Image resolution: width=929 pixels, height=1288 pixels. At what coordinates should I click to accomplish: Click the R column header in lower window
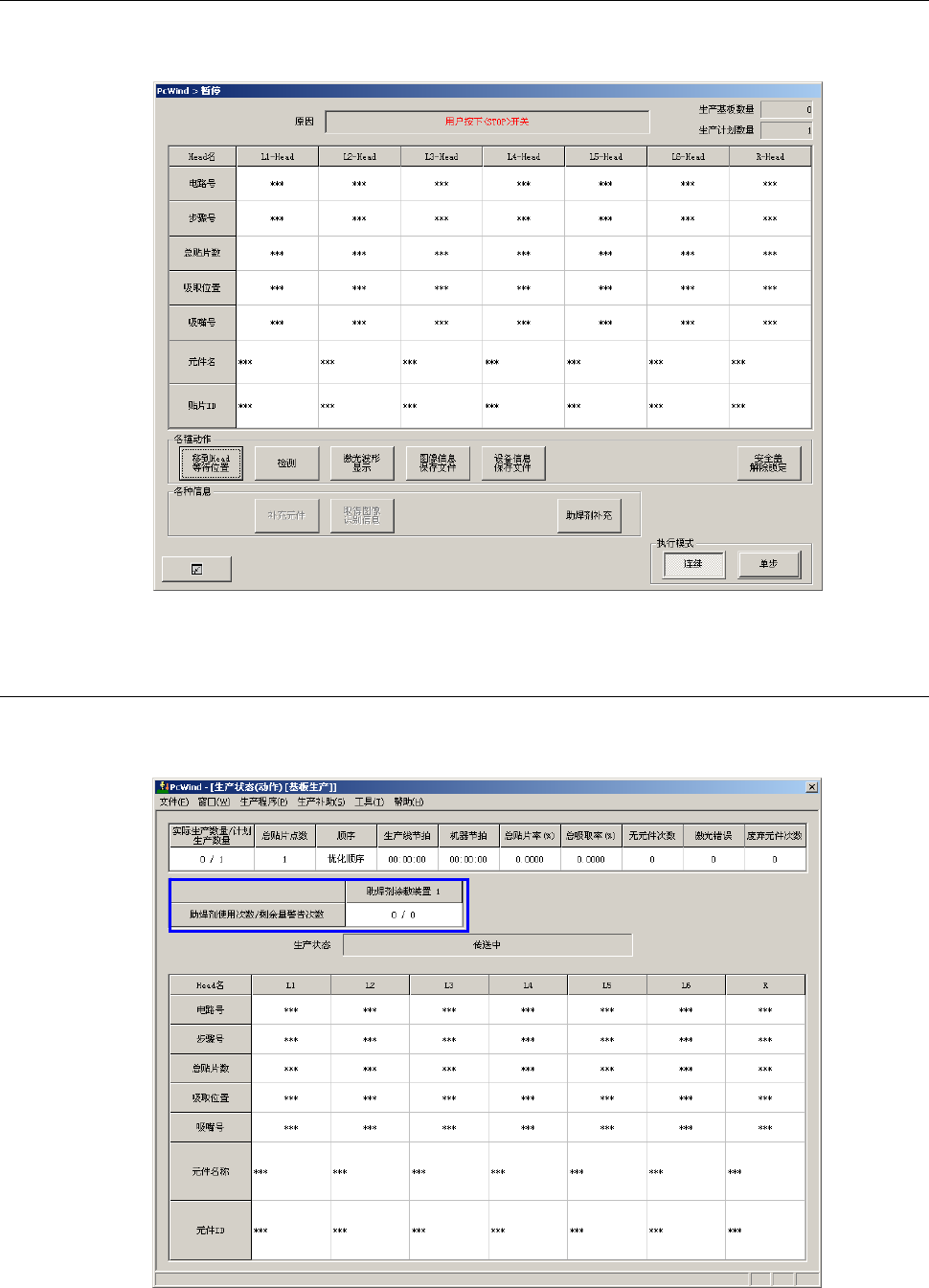(765, 985)
